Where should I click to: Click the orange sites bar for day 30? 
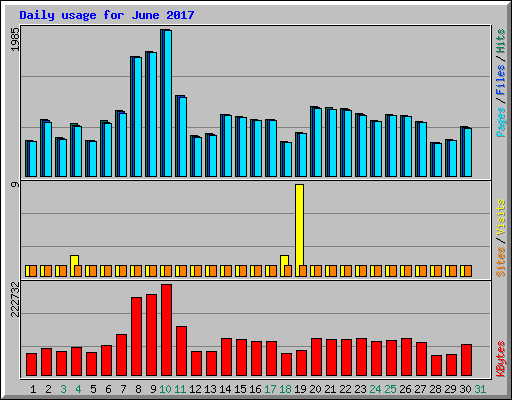click(x=468, y=271)
